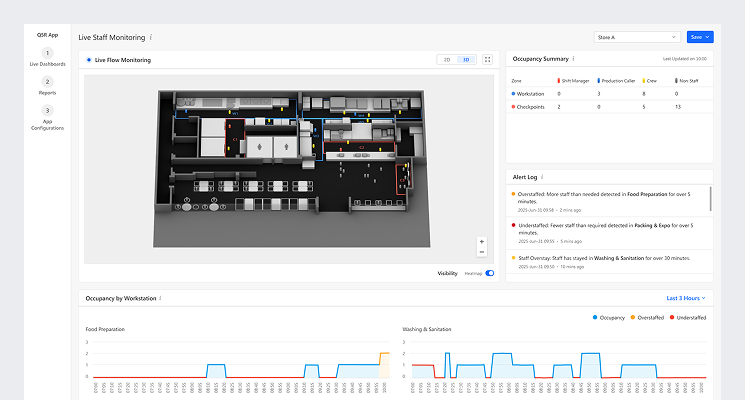Screen dimensions: 745x400
Task: Click info icon beside Occupancy by Workstation
Action: (160, 298)
